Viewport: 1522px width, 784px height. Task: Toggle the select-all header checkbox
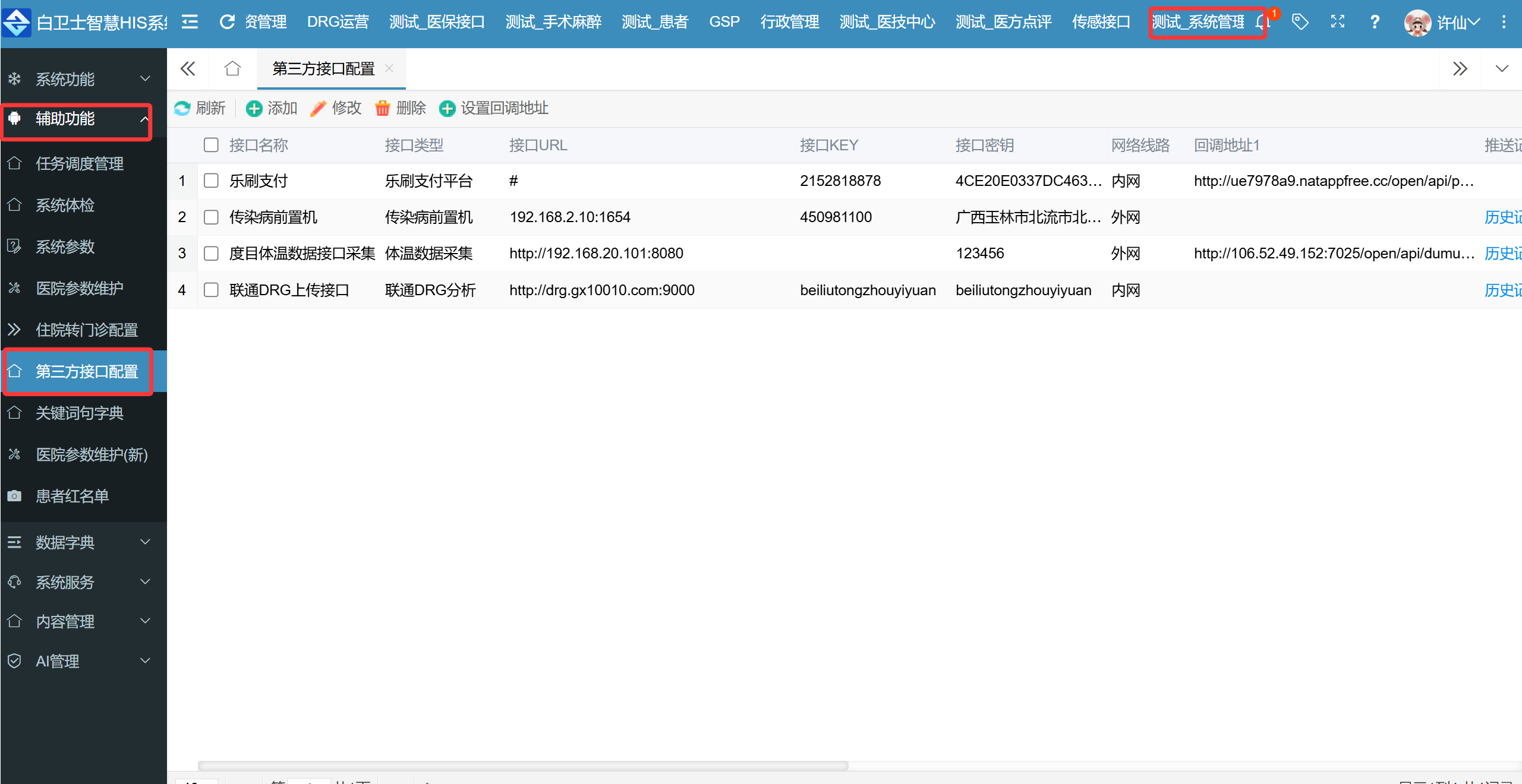click(x=211, y=145)
